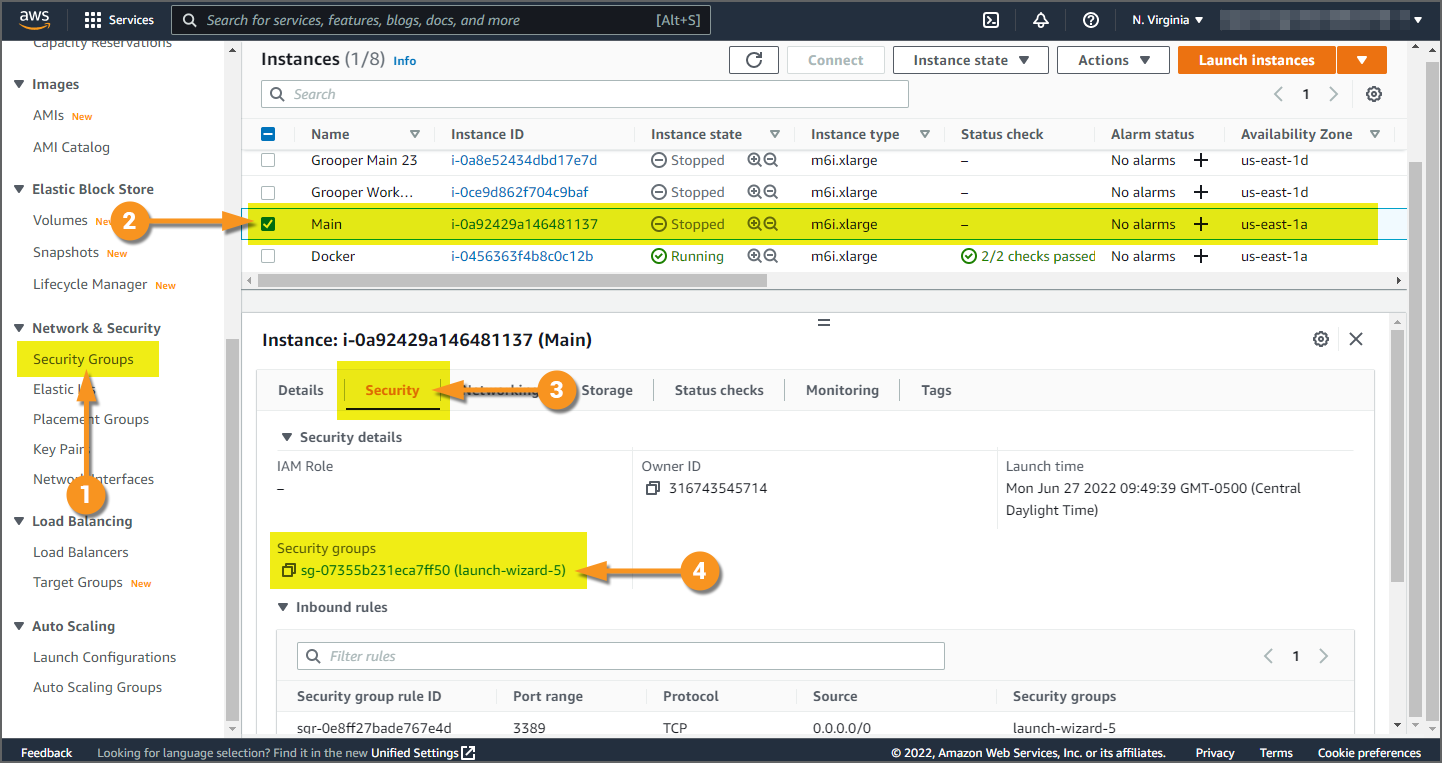
Task: Switch to the Status checks tab
Action: pos(719,390)
